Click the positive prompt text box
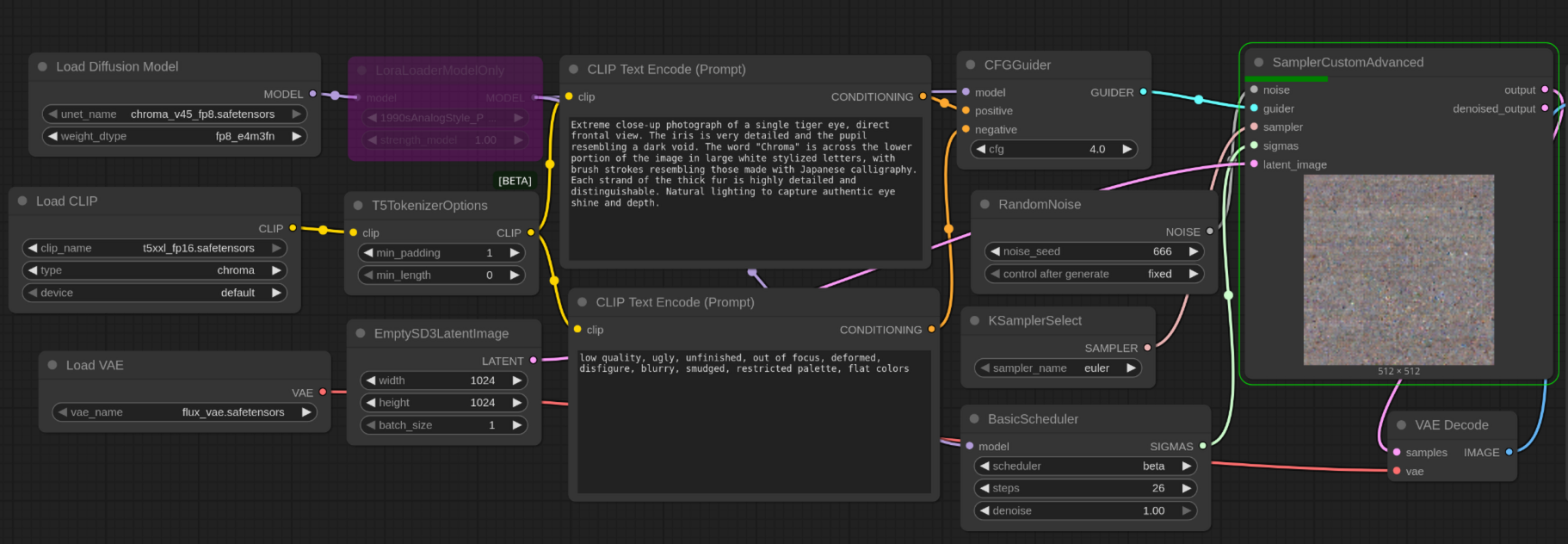1568x544 pixels. pos(744,188)
